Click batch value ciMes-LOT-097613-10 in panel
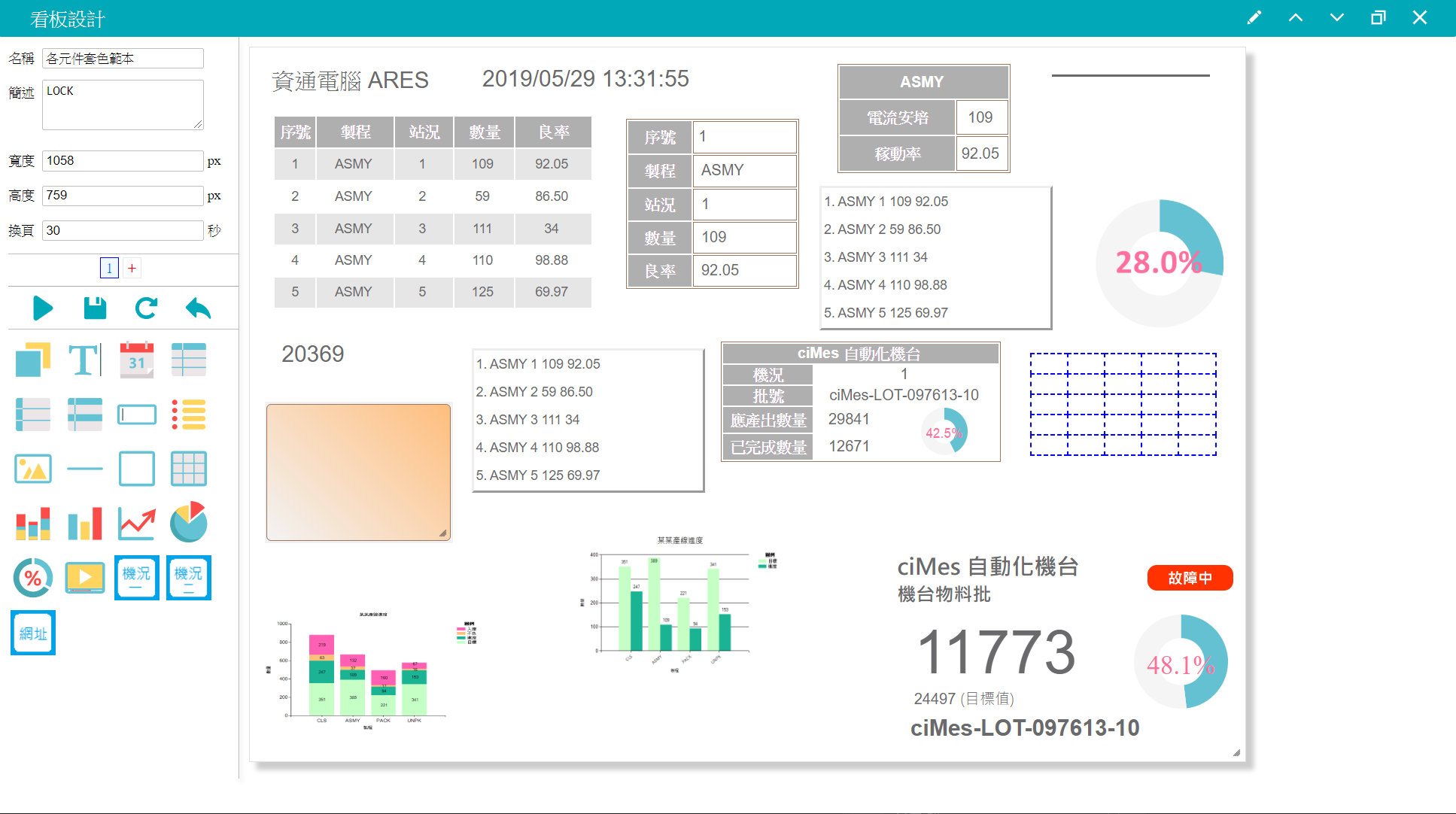Screen dimensions: 1456x814 (x=904, y=395)
